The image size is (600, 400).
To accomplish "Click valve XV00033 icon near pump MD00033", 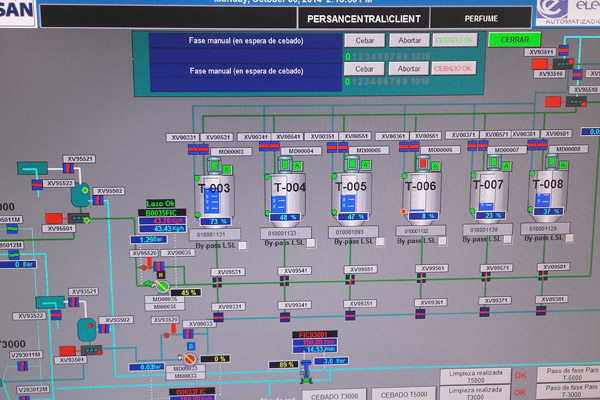I will click(188, 333).
